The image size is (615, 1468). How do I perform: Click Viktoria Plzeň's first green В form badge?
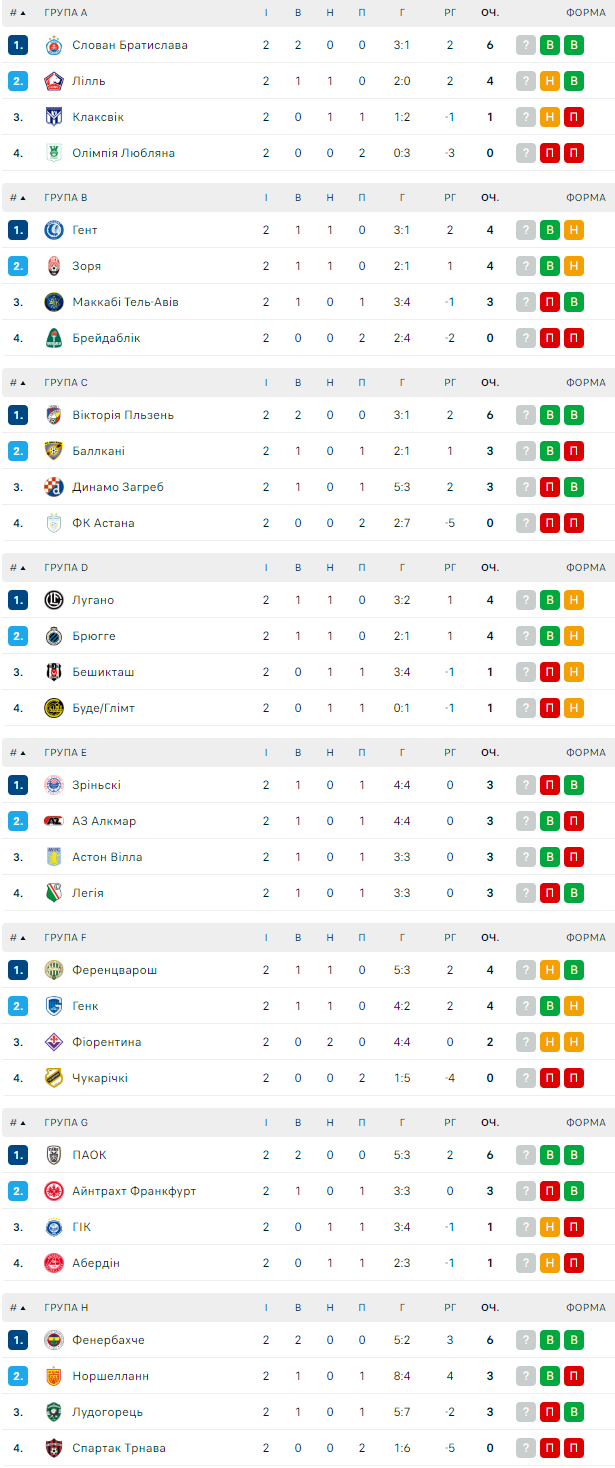click(x=549, y=415)
